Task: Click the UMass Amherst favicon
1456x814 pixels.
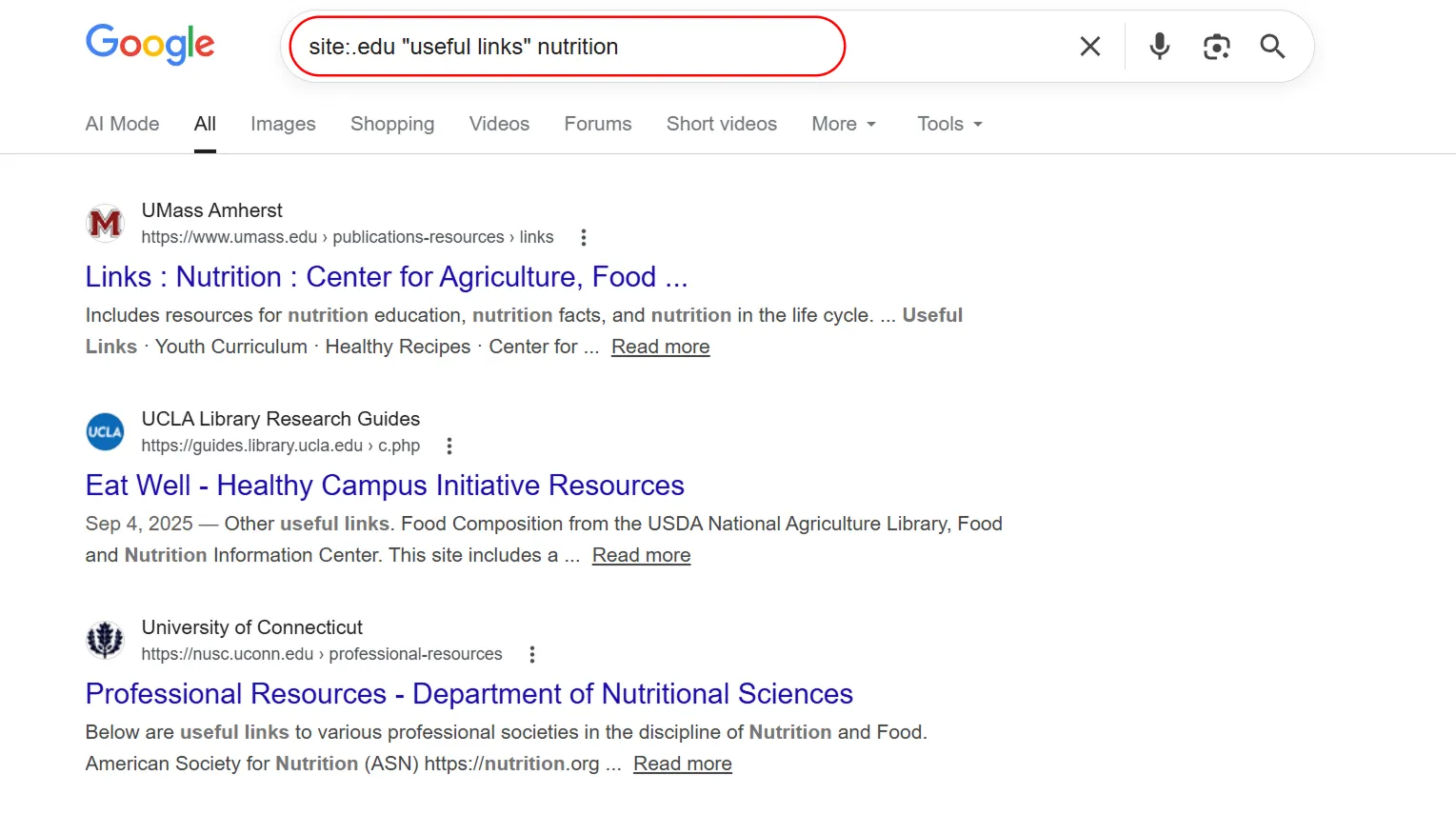Action: coord(105,222)
